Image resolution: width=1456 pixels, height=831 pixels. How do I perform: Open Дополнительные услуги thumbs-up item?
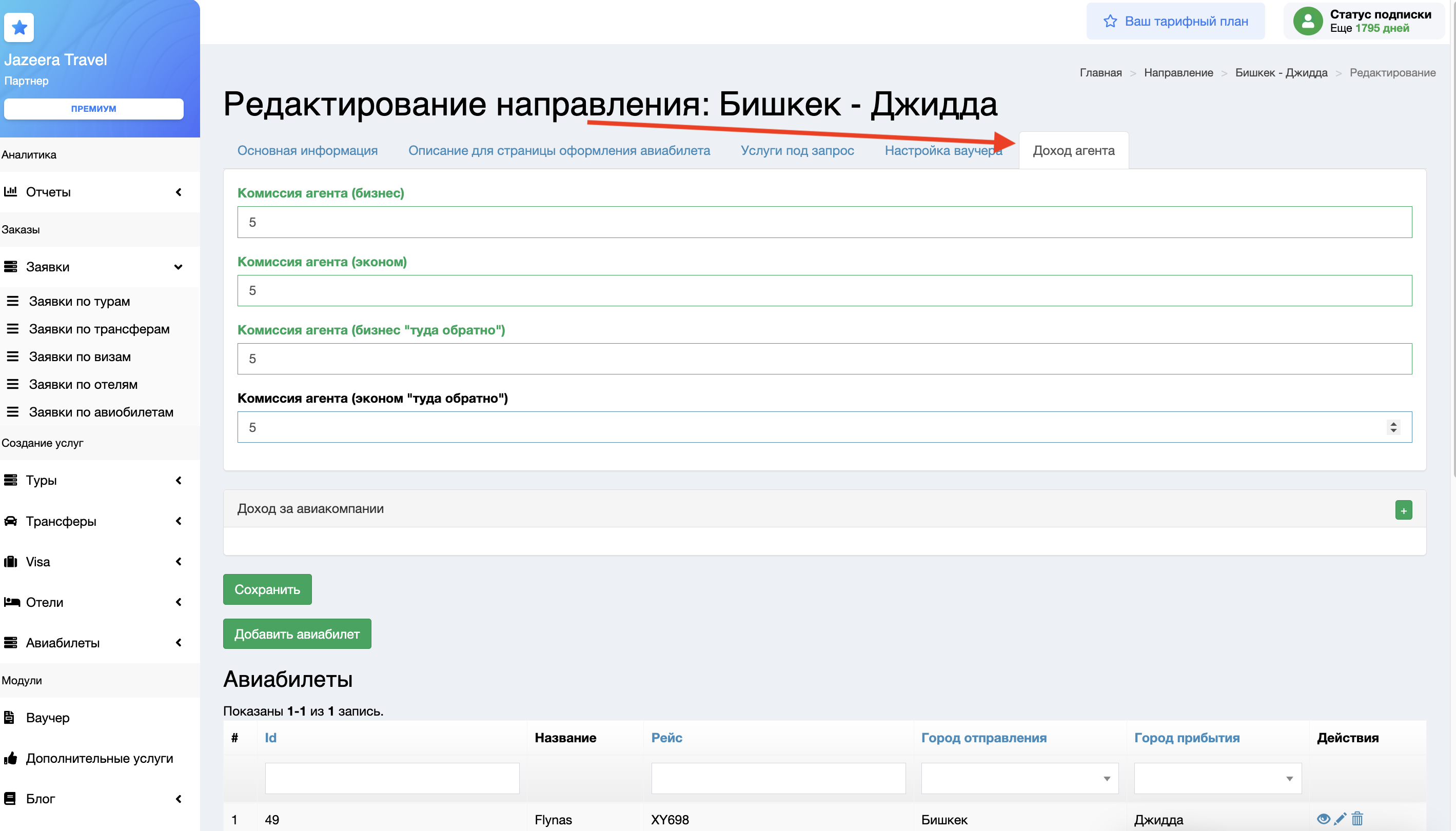point(99,758)
